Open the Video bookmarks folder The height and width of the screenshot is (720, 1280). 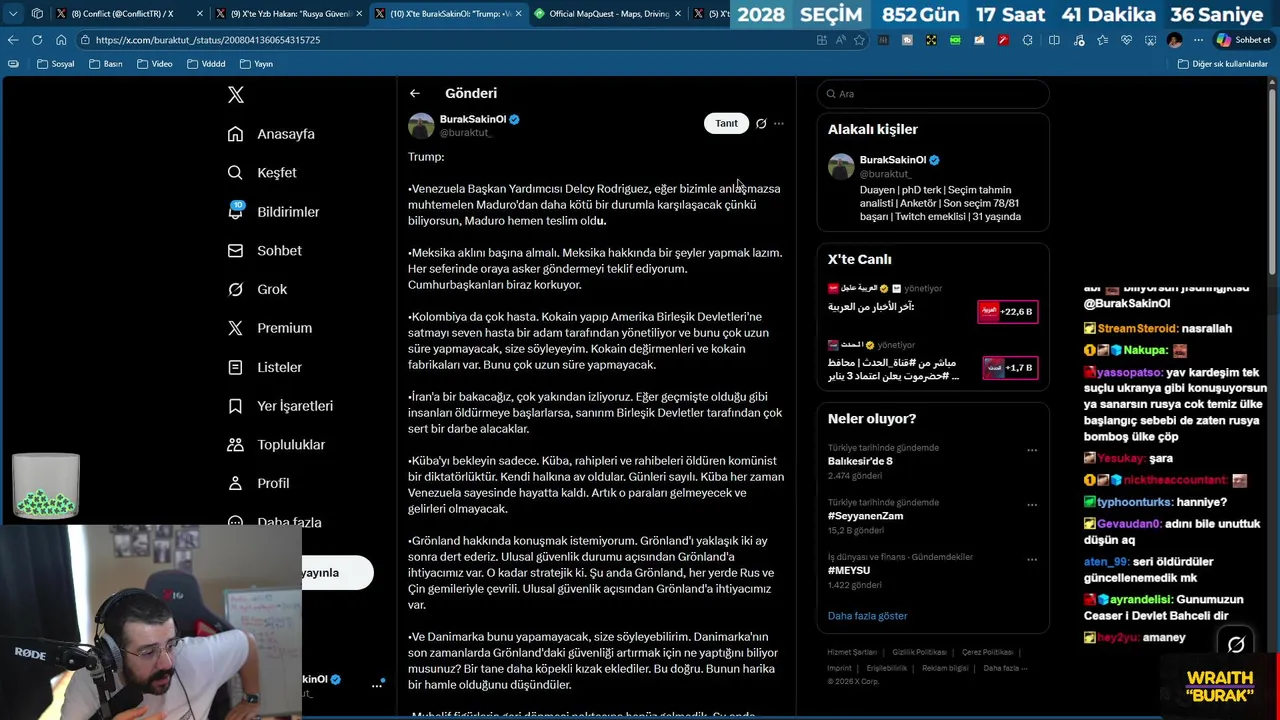click(155, 64)
